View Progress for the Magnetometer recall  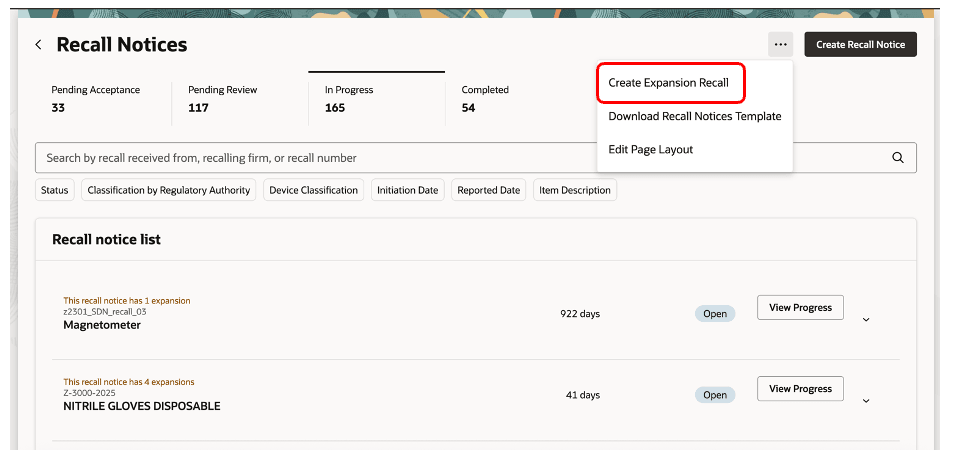click(800, 308)
